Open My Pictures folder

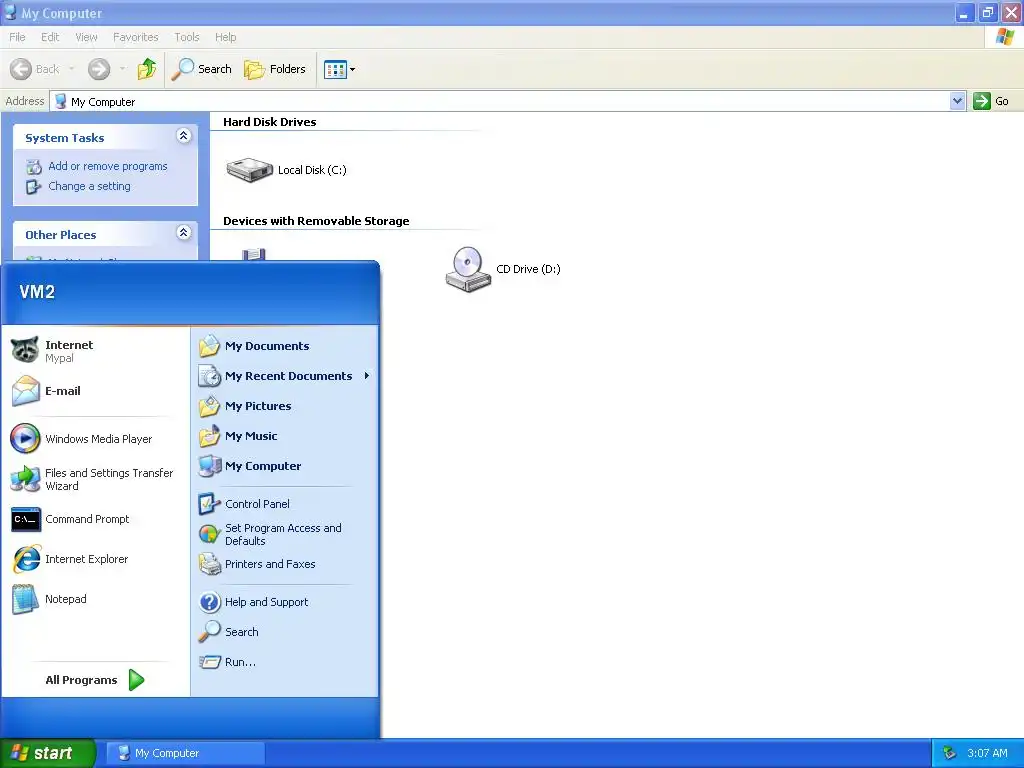[x=284, y=406]
